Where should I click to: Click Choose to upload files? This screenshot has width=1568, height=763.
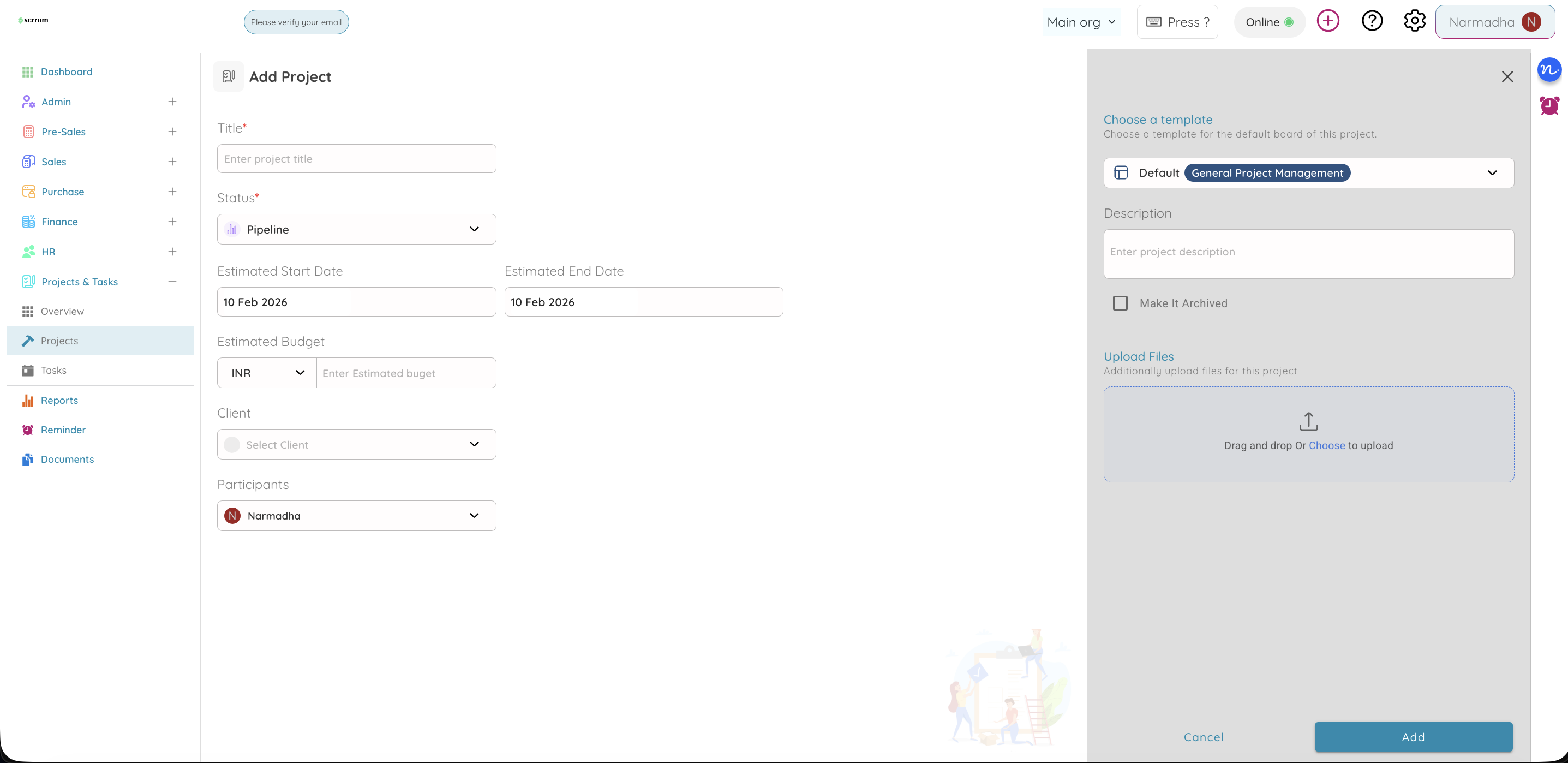[x=1327, y=445]
